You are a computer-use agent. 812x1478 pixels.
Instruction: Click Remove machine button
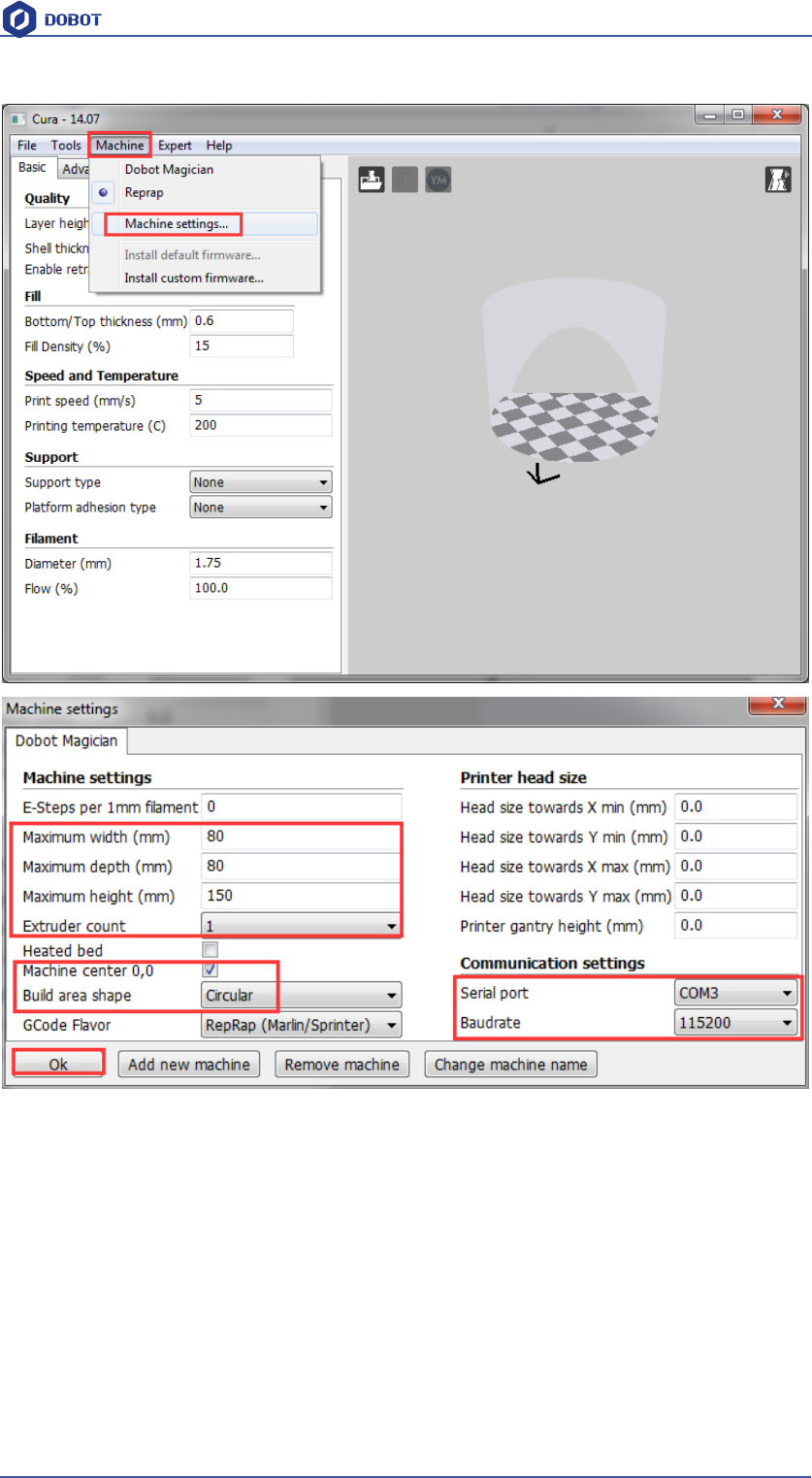pos(341,1064)
